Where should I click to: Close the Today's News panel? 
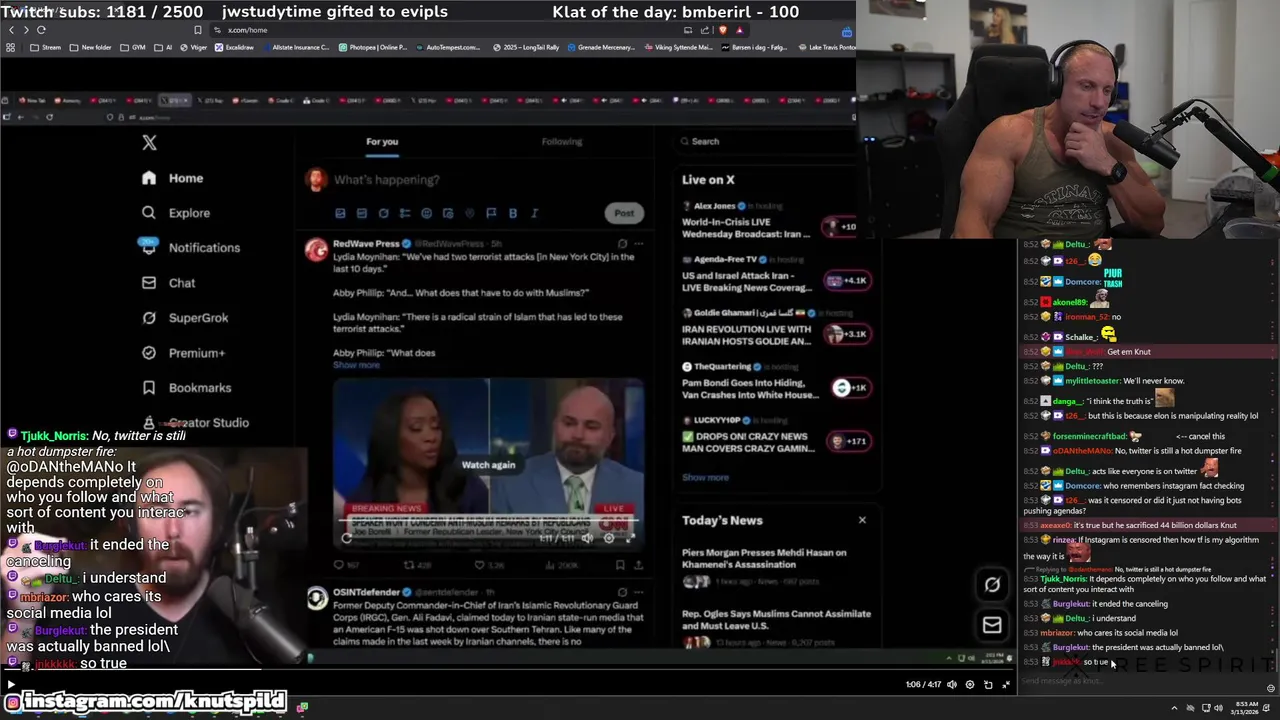pos(862,520)
